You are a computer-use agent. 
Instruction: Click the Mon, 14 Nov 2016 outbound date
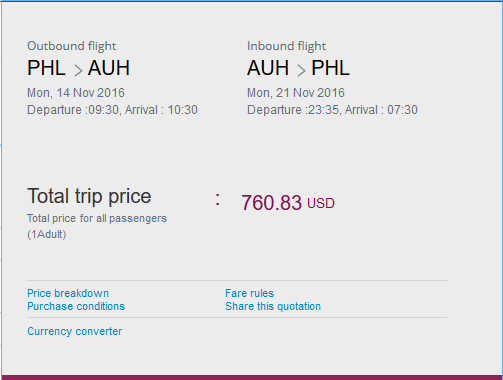[76, 93]
